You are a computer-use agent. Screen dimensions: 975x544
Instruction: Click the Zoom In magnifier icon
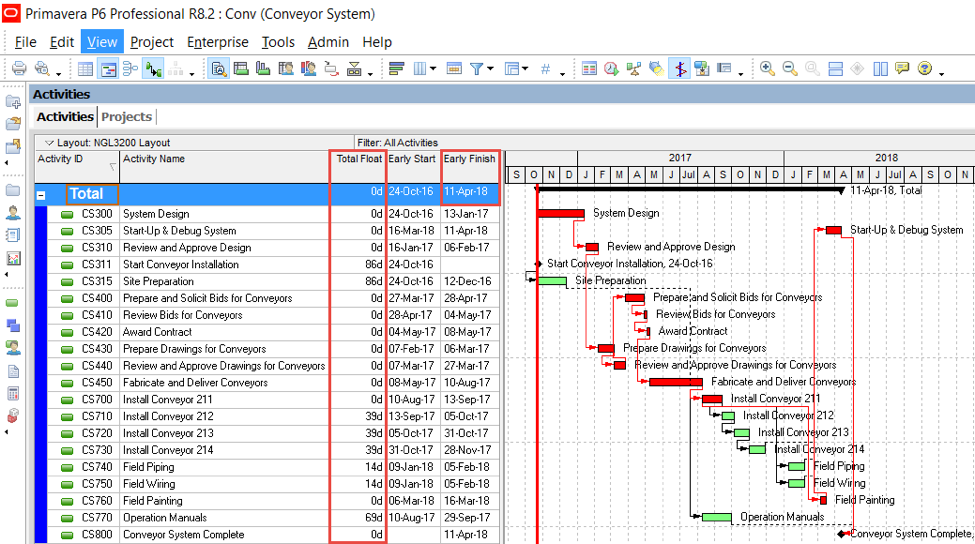767,68
